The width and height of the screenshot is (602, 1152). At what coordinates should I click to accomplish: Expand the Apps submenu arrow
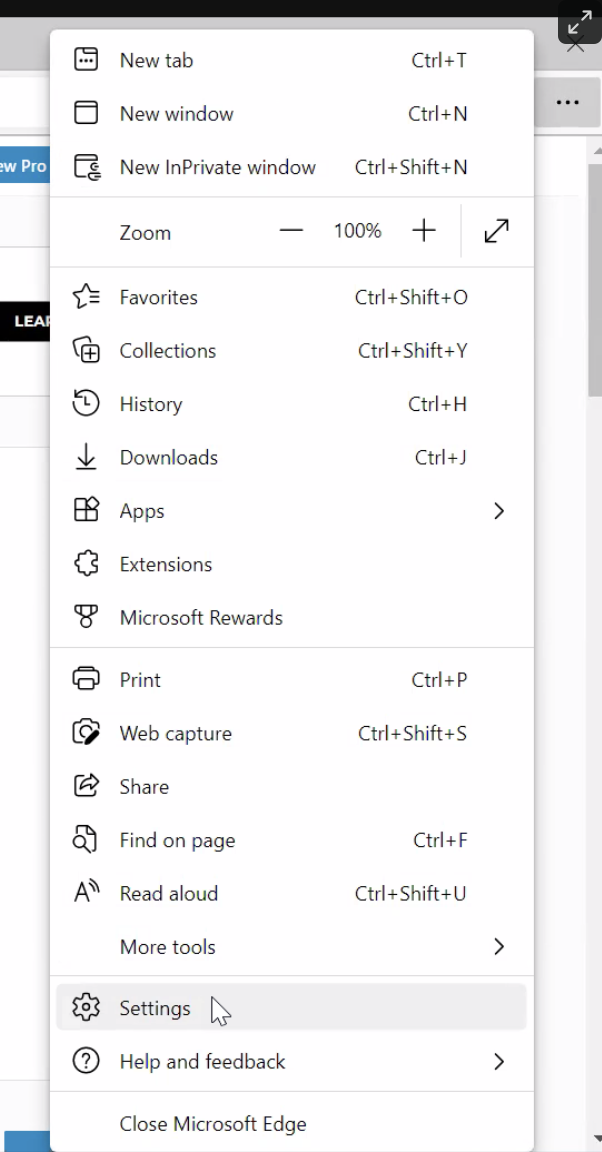[499, 511]
